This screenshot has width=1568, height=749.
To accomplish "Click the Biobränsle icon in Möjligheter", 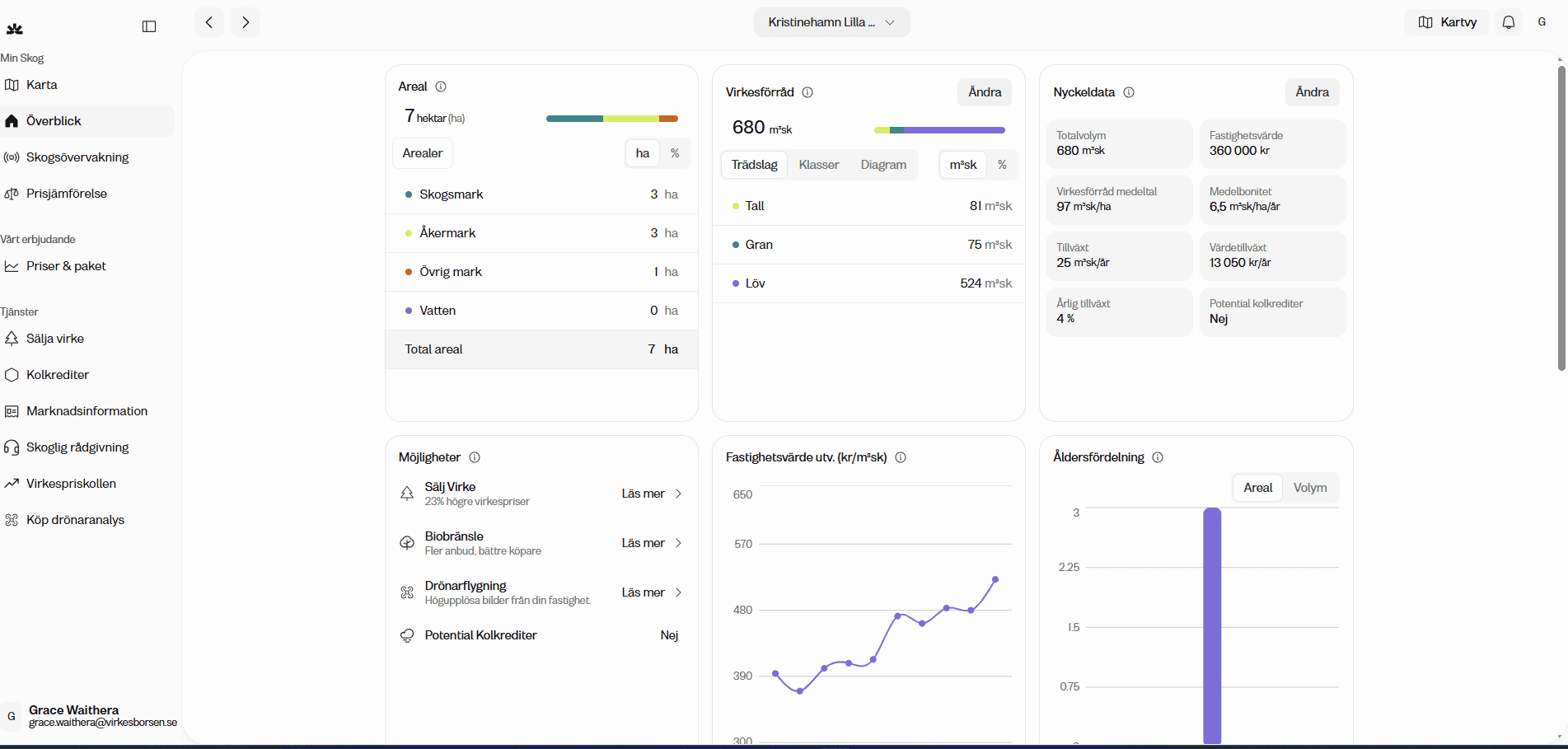I will click(x=407, y=543).
